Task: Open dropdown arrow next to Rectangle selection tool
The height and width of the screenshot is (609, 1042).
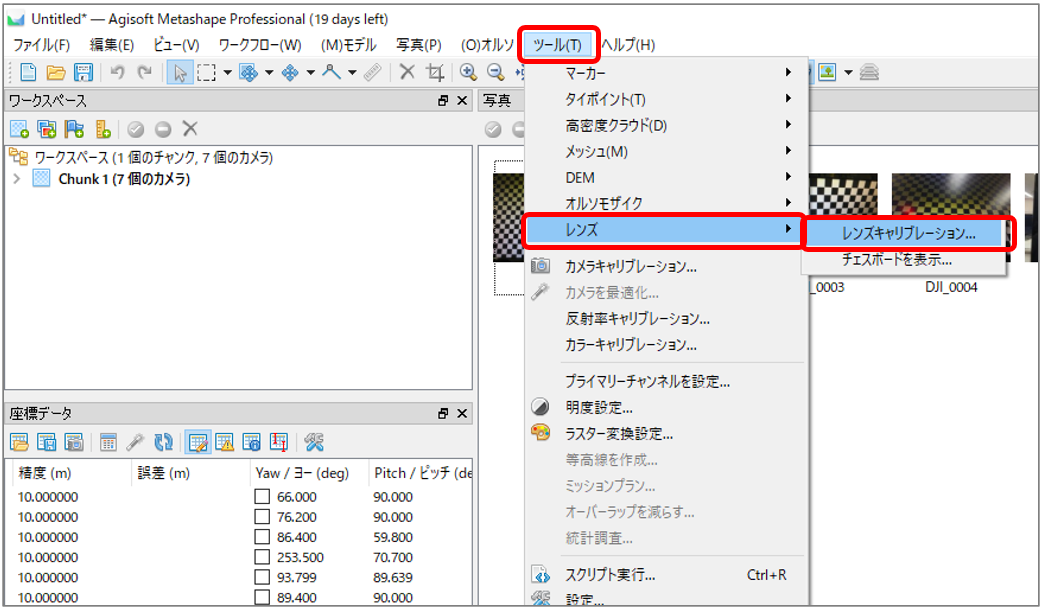Action: 227,72
